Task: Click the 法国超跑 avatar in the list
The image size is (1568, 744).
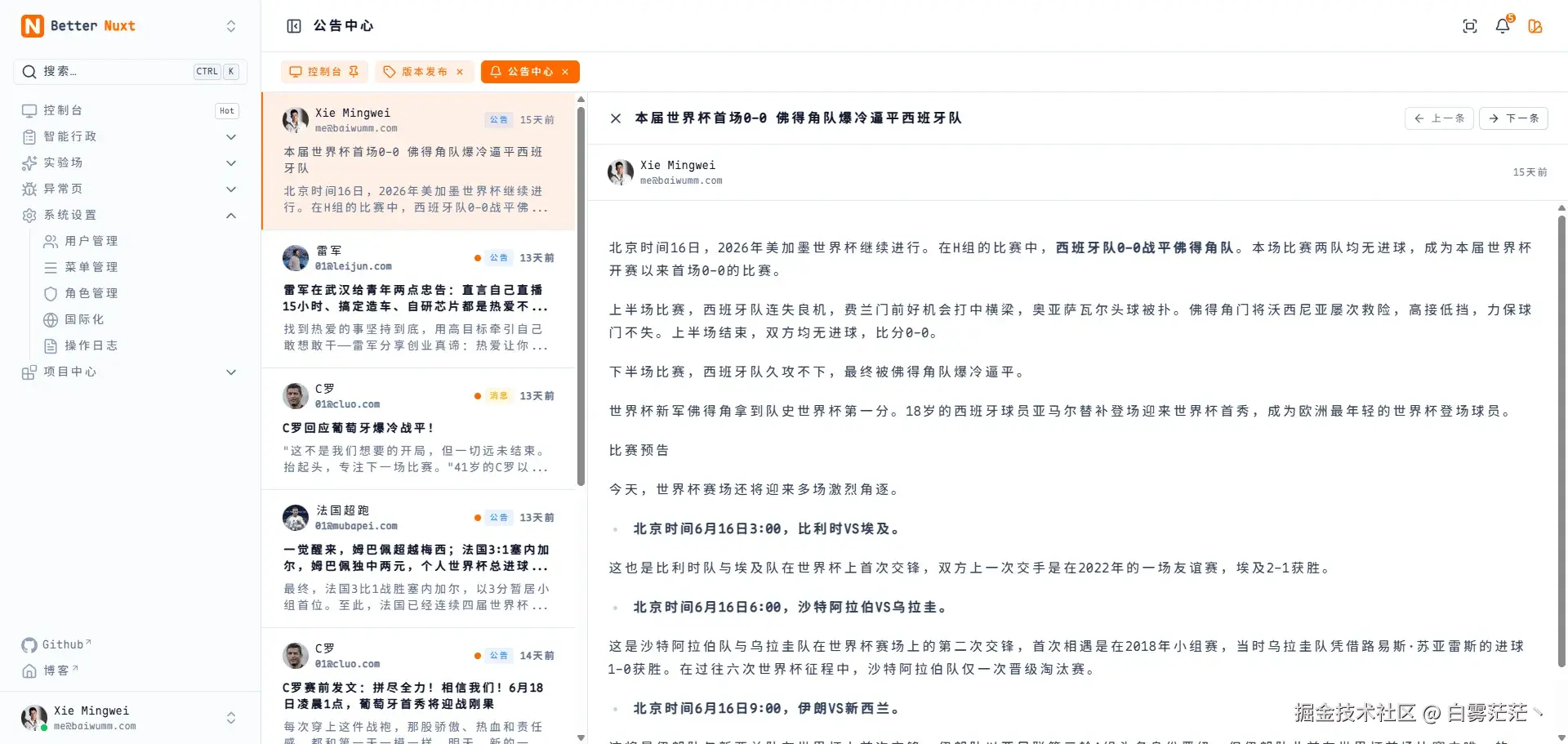Action: click(296, 518)
